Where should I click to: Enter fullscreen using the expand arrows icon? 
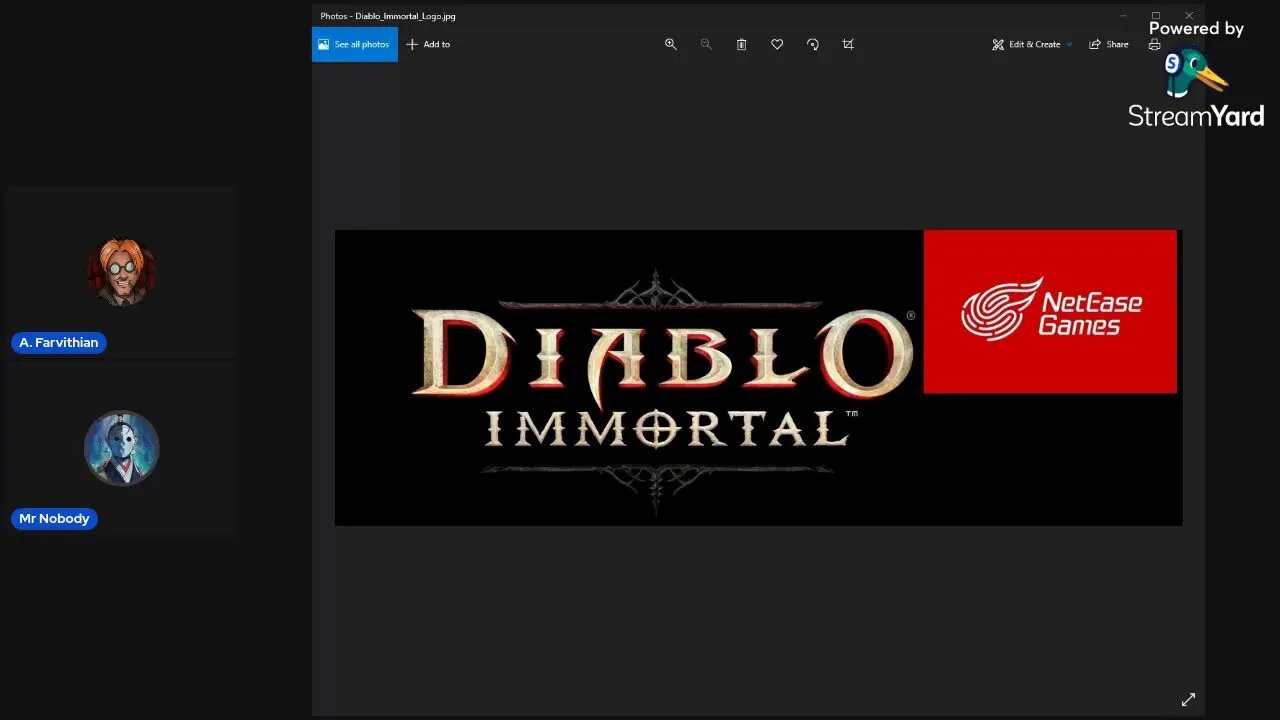[x=1188, y=700]
